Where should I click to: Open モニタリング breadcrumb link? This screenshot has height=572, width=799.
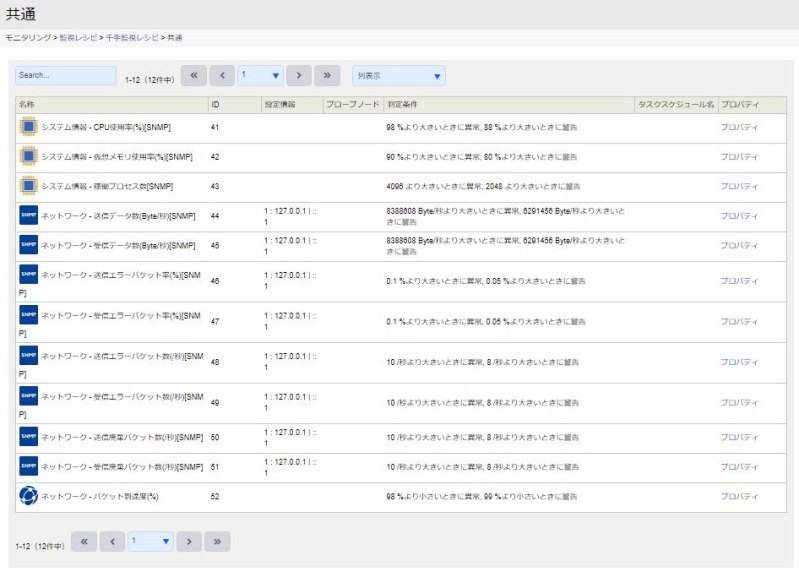(28, 38)
